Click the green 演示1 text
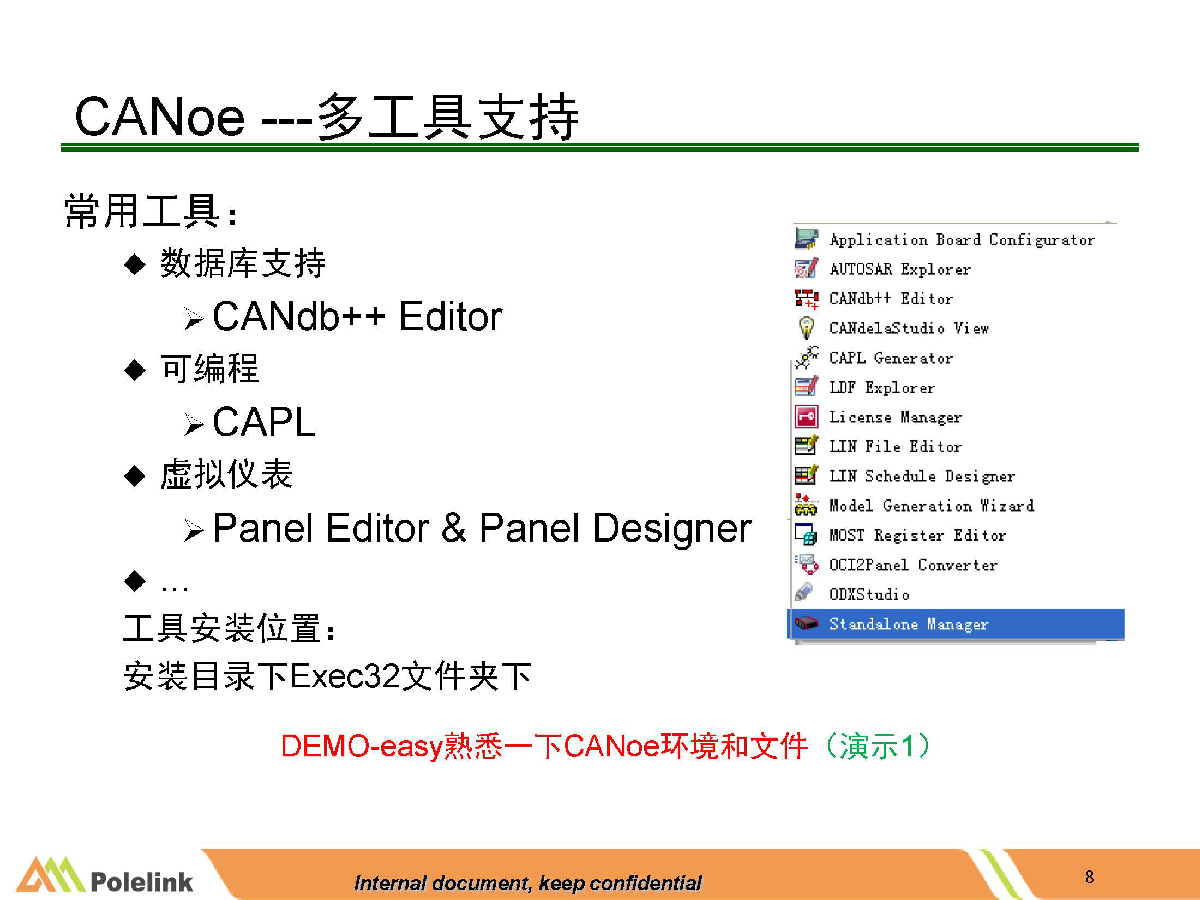The image size is (1200, 900). tap(875, 746)
